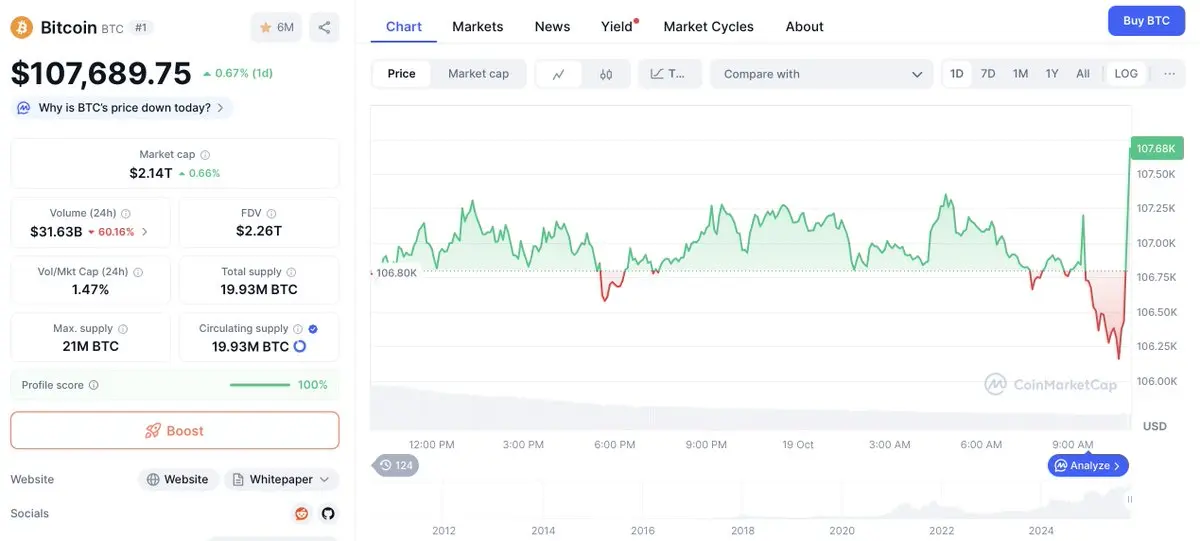Image resolution: width=1200 pixels, height=541 pixels.
Task: Click the Buy BTC button
Action: pyautogui.click(x=1146, y=21)
